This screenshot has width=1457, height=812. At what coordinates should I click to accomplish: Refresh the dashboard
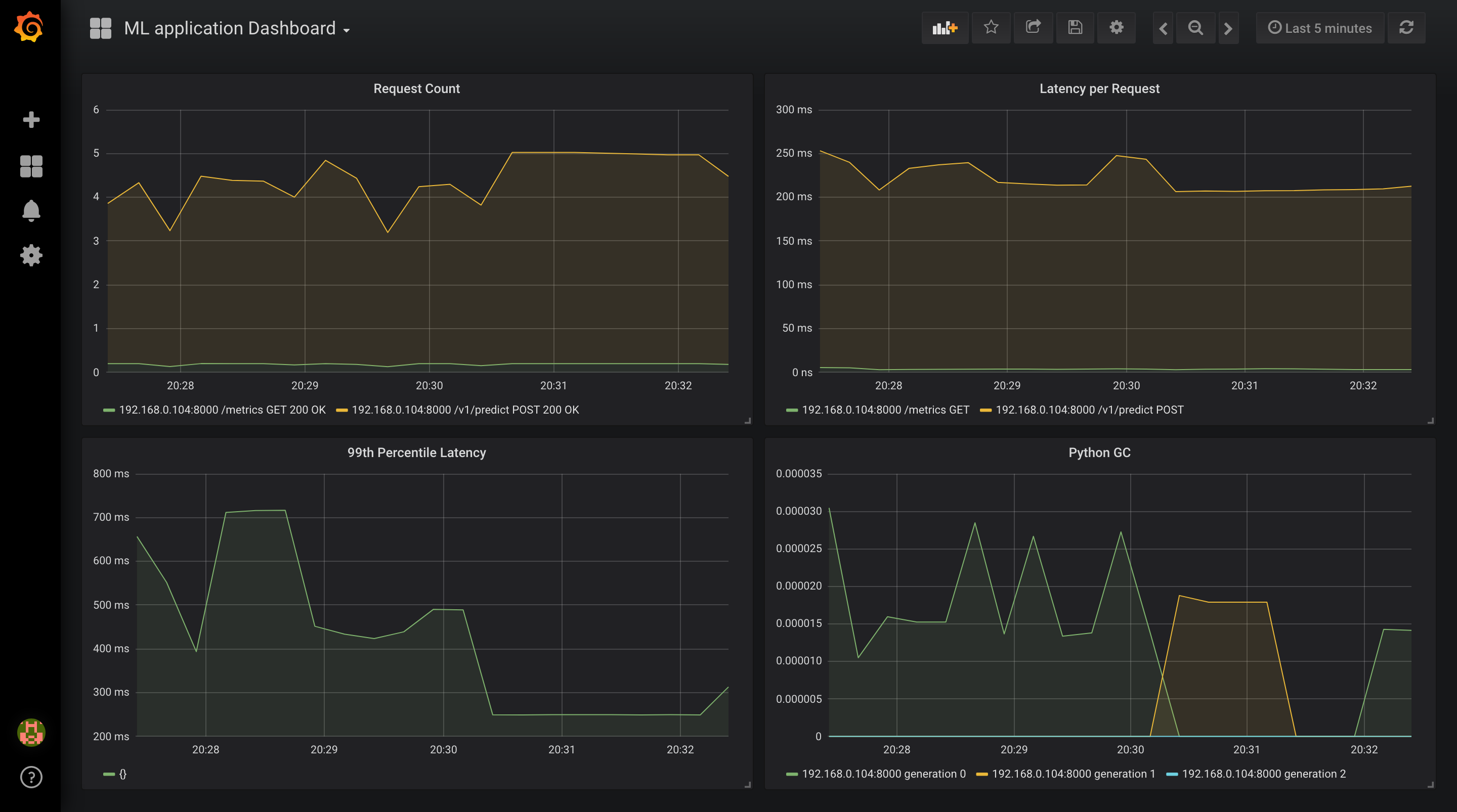pyautogui.click(x=1406, y=28)
